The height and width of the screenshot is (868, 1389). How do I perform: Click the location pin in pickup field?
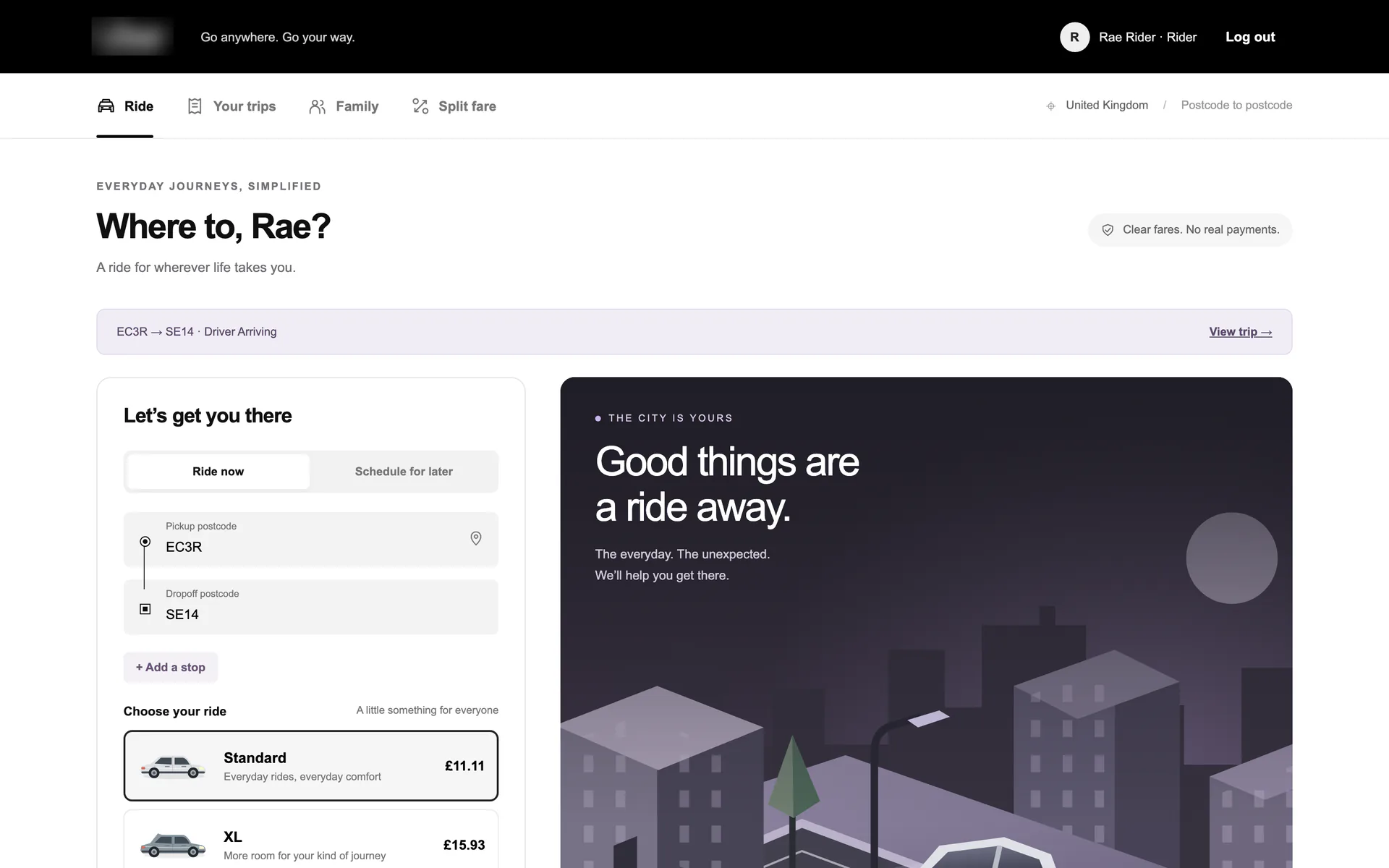tap(476, 538)
